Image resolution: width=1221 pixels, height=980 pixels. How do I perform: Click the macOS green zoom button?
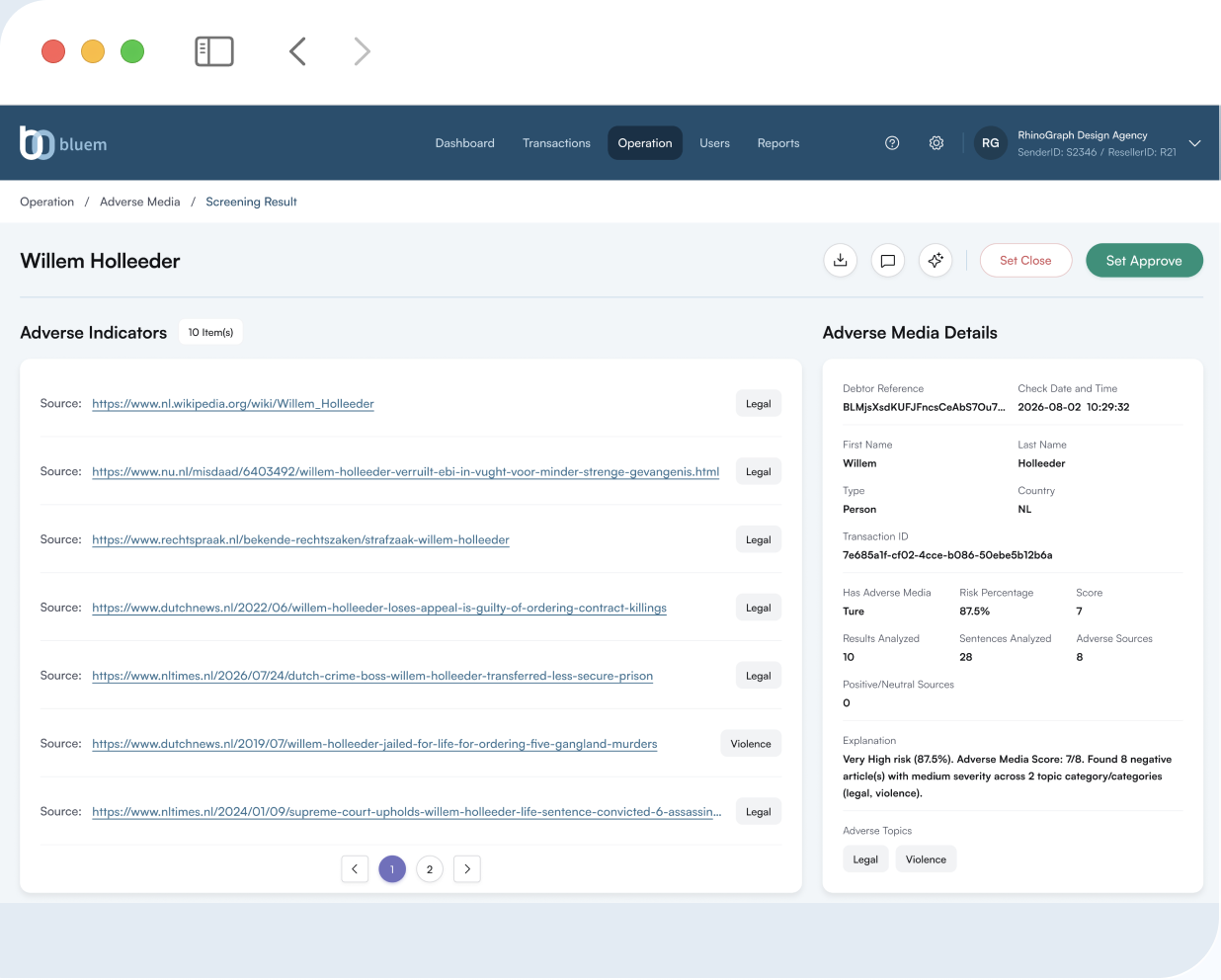132,51
